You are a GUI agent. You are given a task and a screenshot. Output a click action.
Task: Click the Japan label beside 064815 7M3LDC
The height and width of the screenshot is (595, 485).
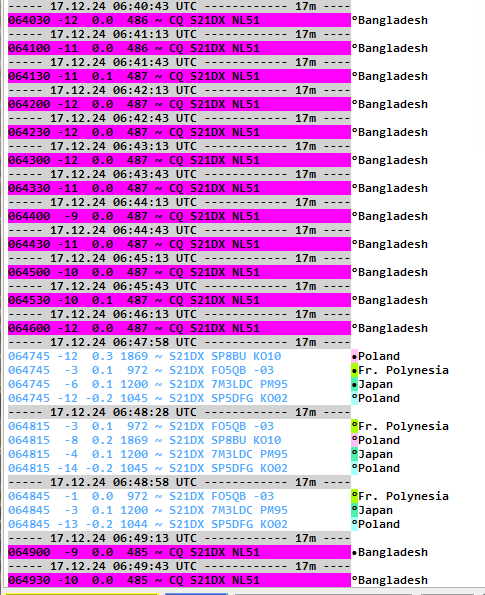coord(375,454)
